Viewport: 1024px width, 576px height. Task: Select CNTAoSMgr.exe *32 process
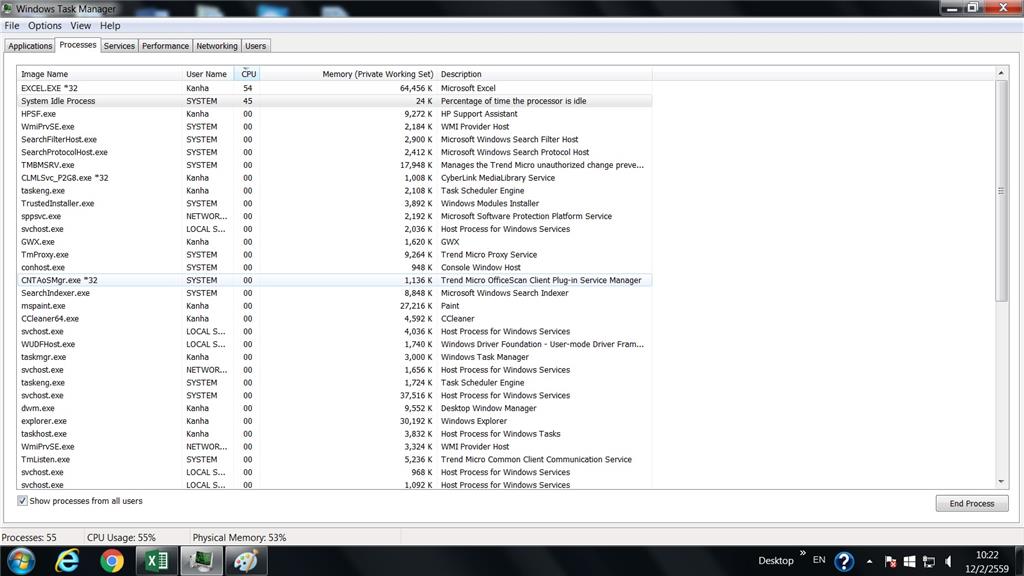pyautogui.click(x=334, y=280)
